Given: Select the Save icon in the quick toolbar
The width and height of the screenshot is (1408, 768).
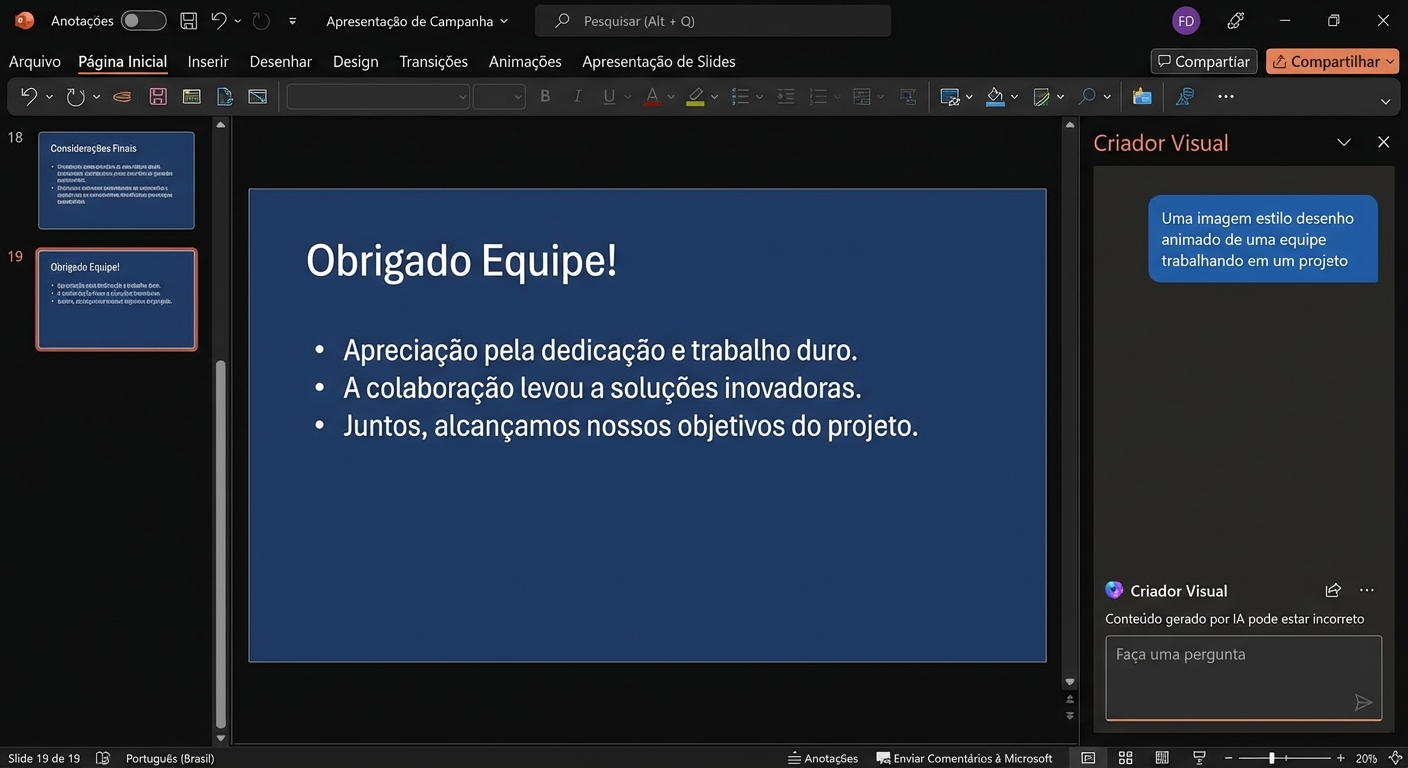Looking at the screenshot, I should 187,19.
